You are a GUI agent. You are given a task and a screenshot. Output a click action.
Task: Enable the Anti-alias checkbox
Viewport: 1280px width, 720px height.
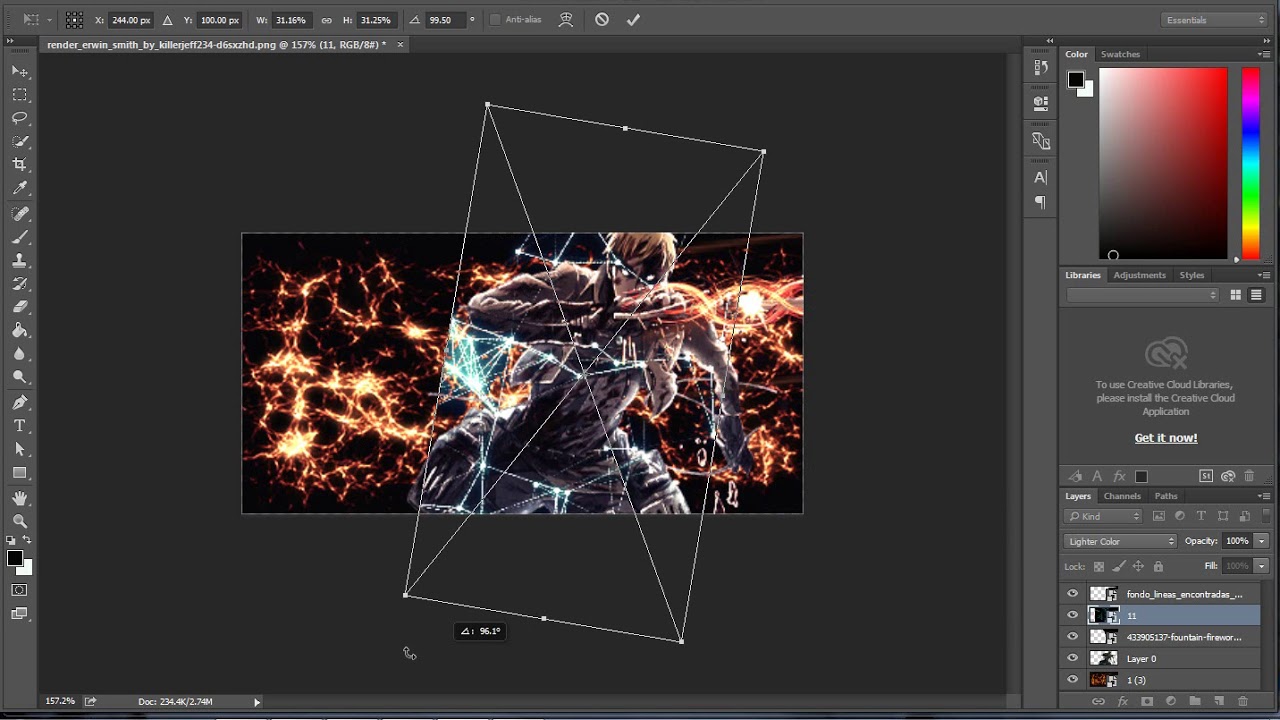click(495, 20)
